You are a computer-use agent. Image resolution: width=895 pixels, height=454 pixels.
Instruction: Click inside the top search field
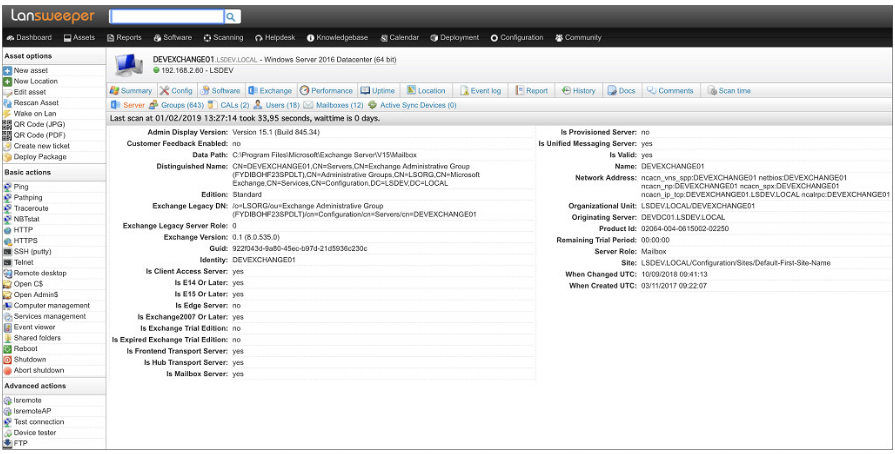click(167, 17)
